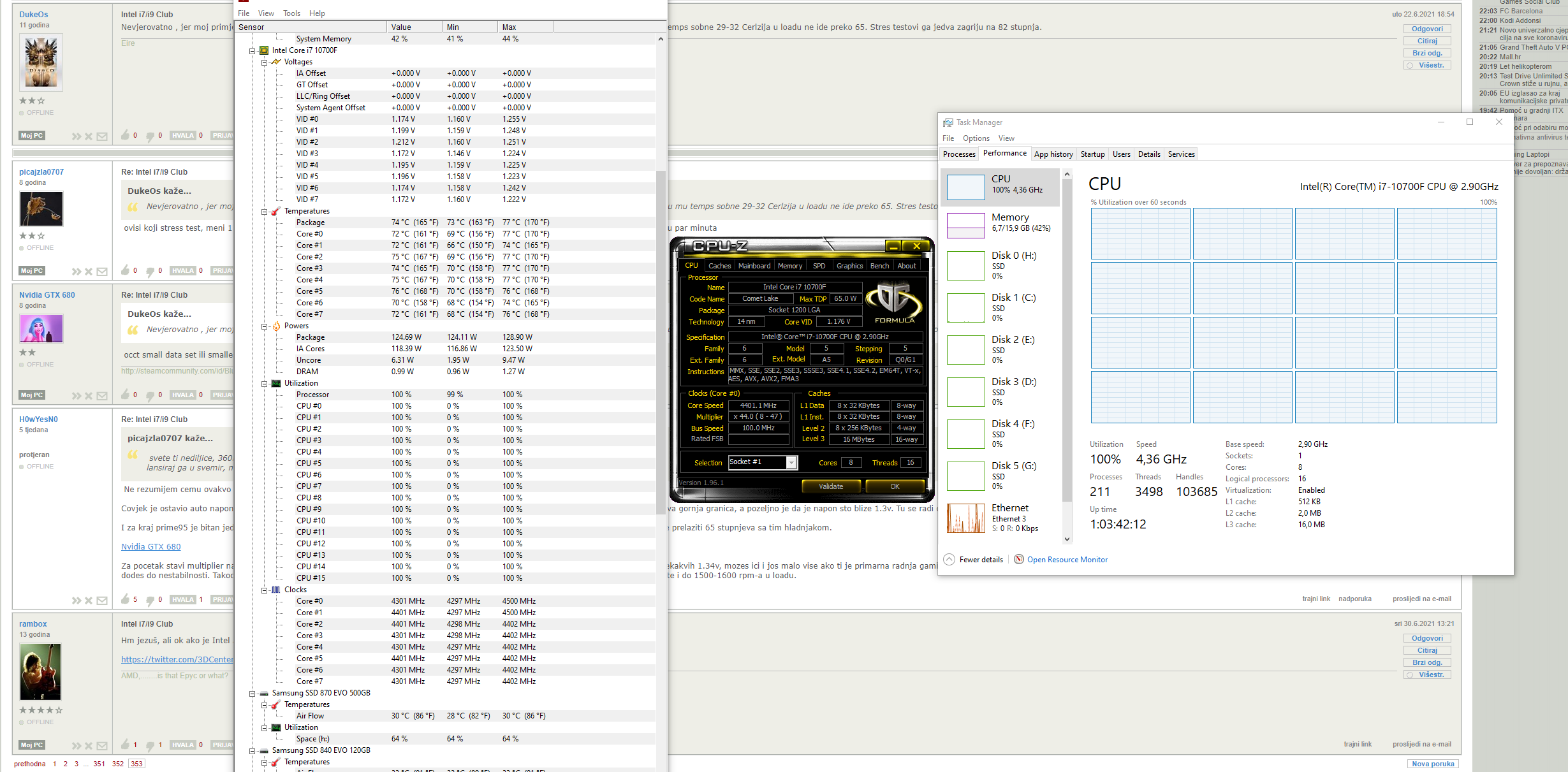Click envelope icon under picajzla0707 profile
The image size is (1568, 772).
click(102, 272)
